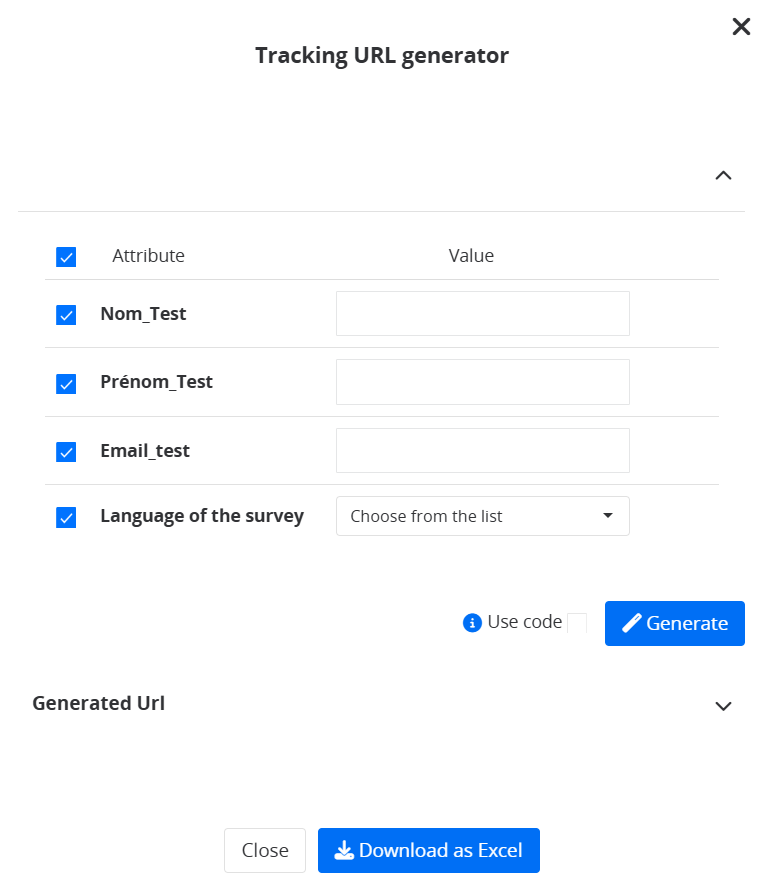Expand the Generated Url section chevron

tap(724, 706)
